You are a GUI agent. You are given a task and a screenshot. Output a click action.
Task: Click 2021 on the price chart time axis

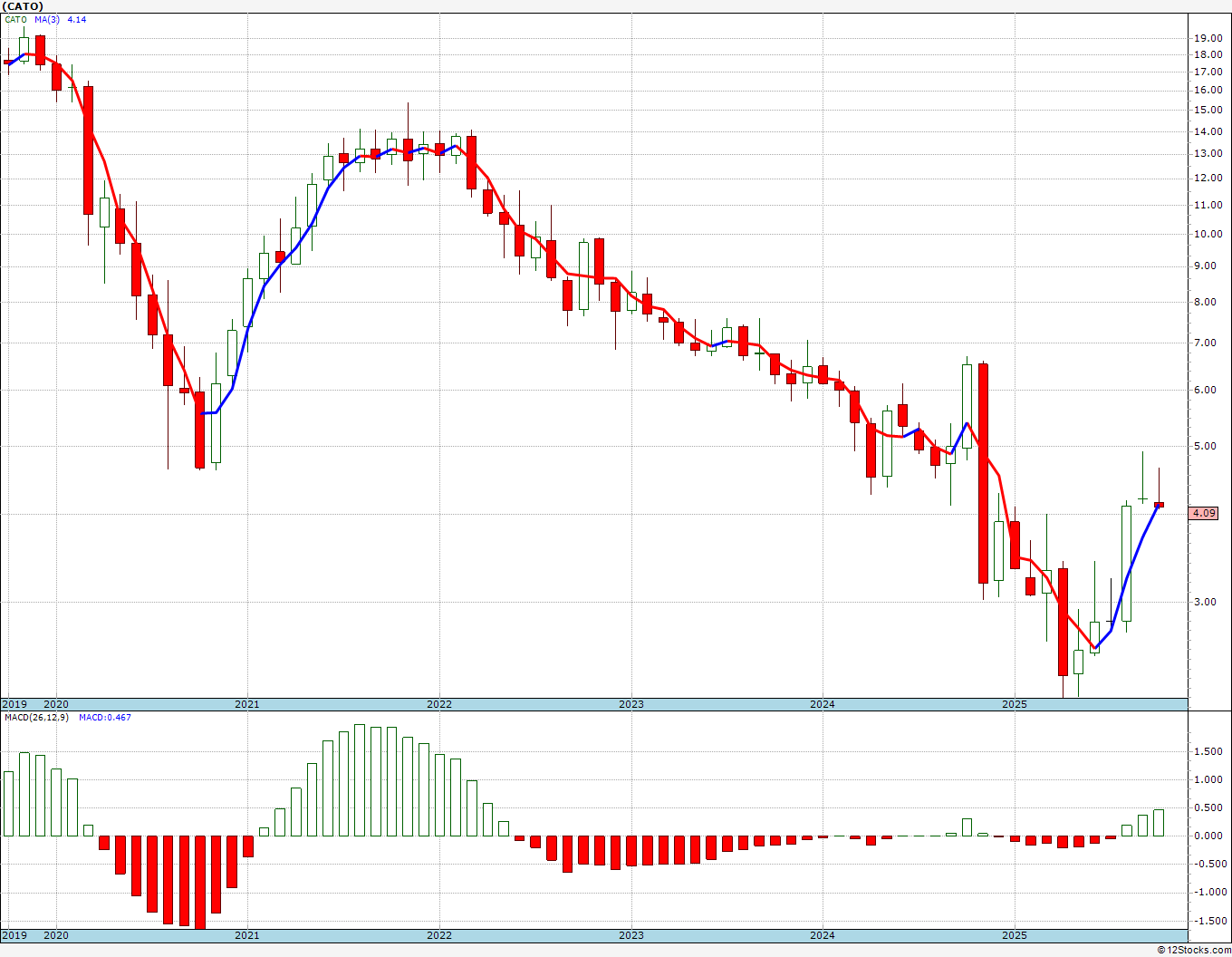[x=247, y=704]
